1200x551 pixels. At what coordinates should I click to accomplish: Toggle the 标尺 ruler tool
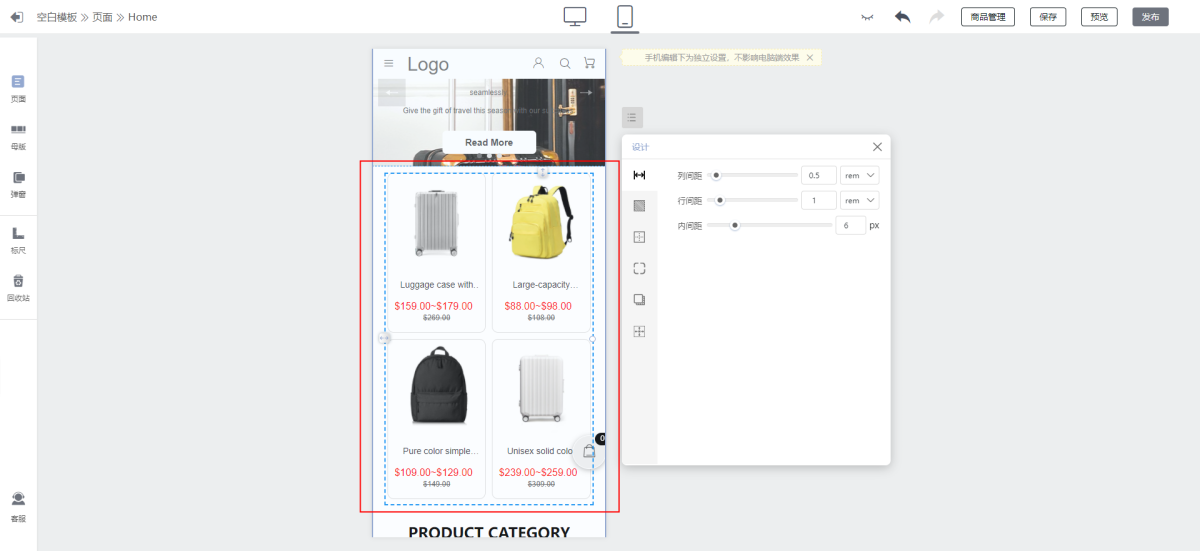pyautogui.click(x=18, y=239)
